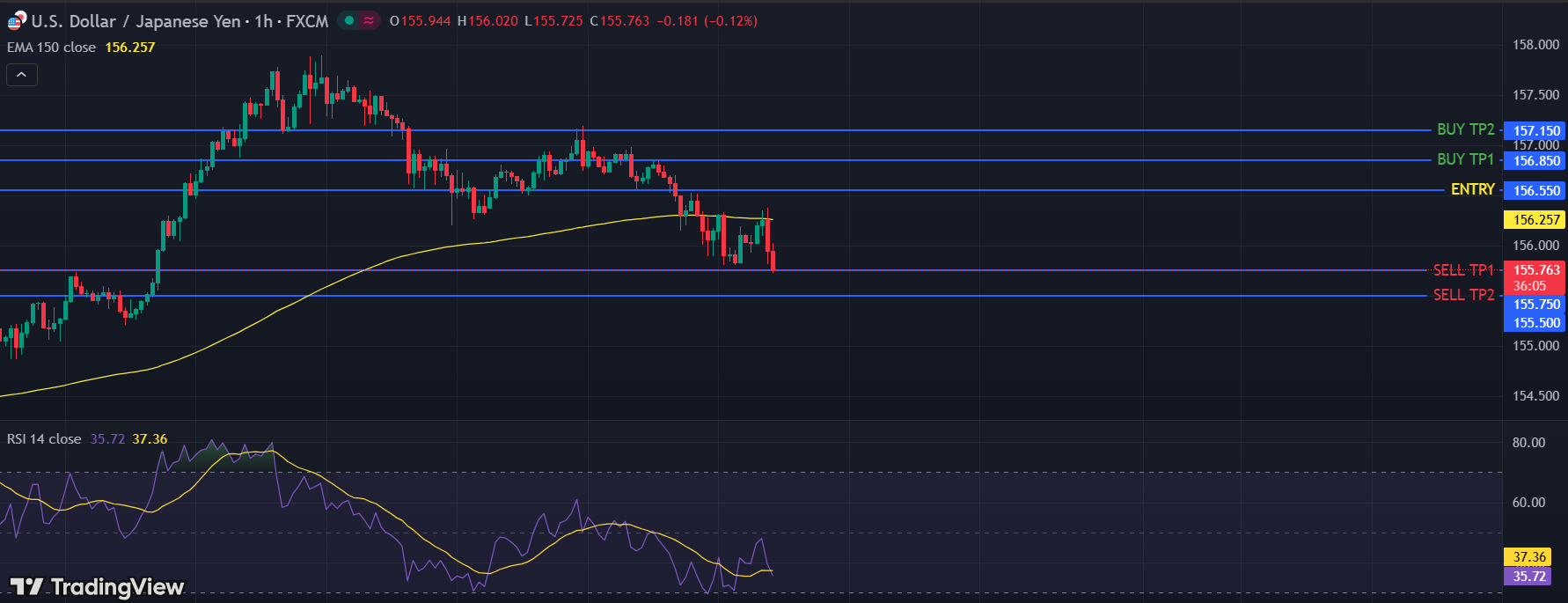Click the yellow 37.36 RSI average tag
The height and width of the screenshot is (603, 1568).
(x=1528, y=557)
